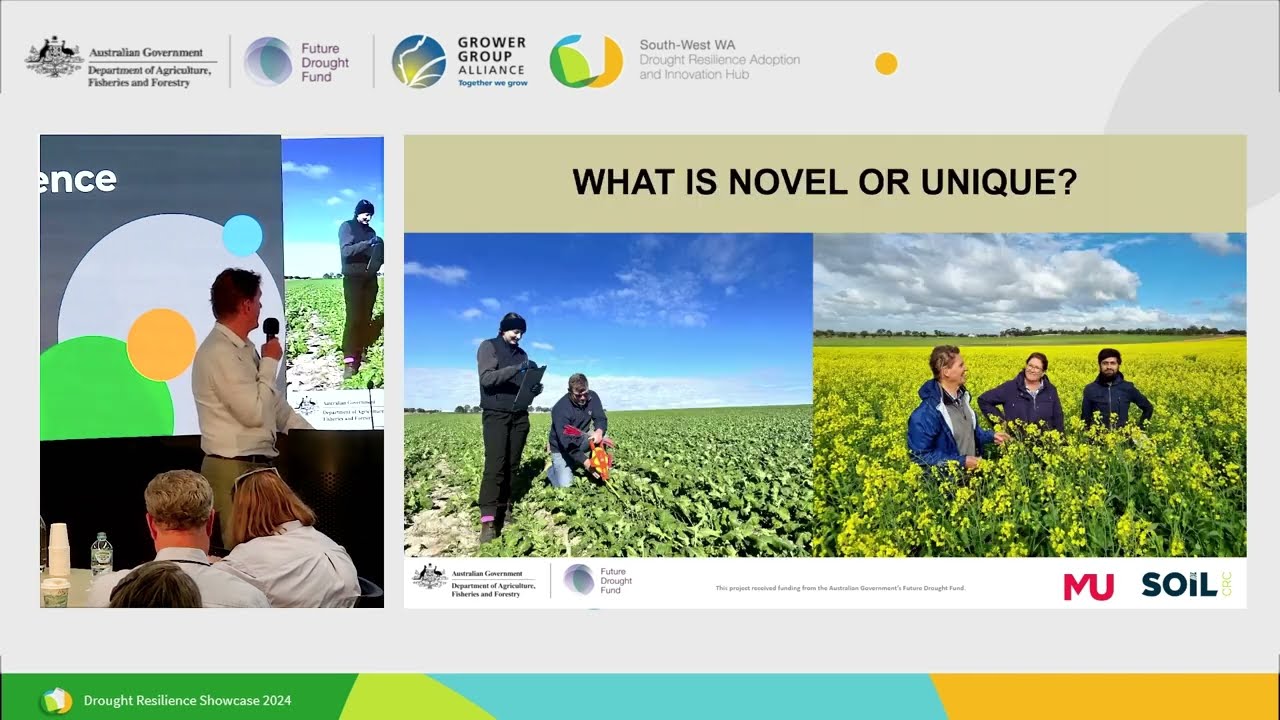Click the orange circle on stage screen
1280x720 pixels.
pyautogui.click(x=161, y=344)
